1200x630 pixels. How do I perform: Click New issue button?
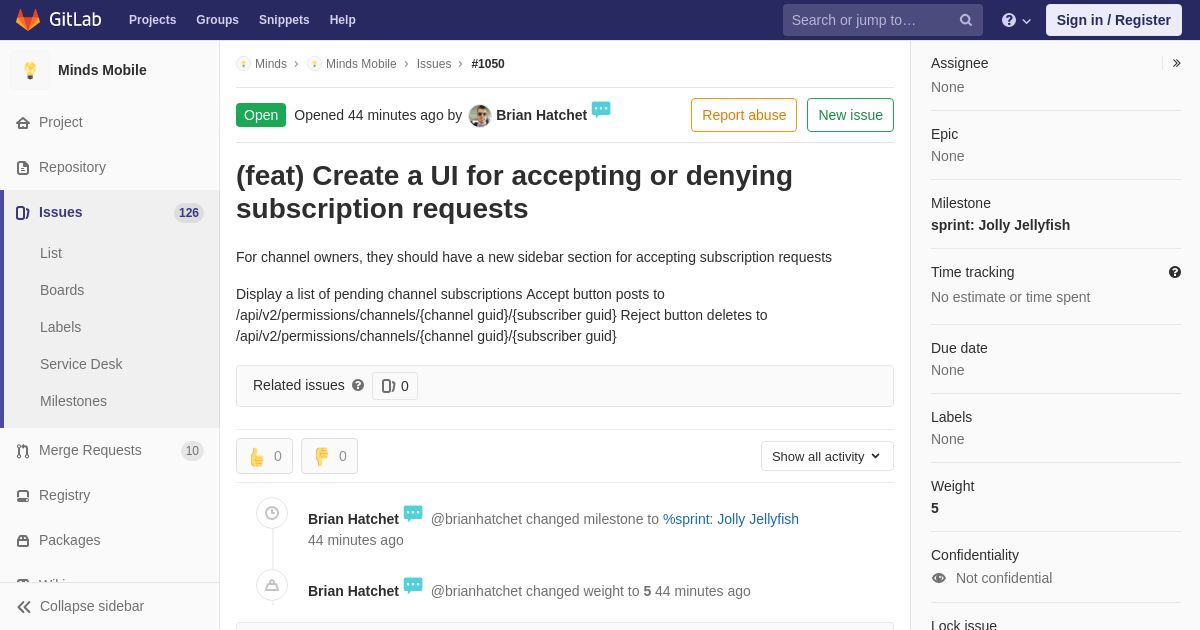[x=850, y=115]
